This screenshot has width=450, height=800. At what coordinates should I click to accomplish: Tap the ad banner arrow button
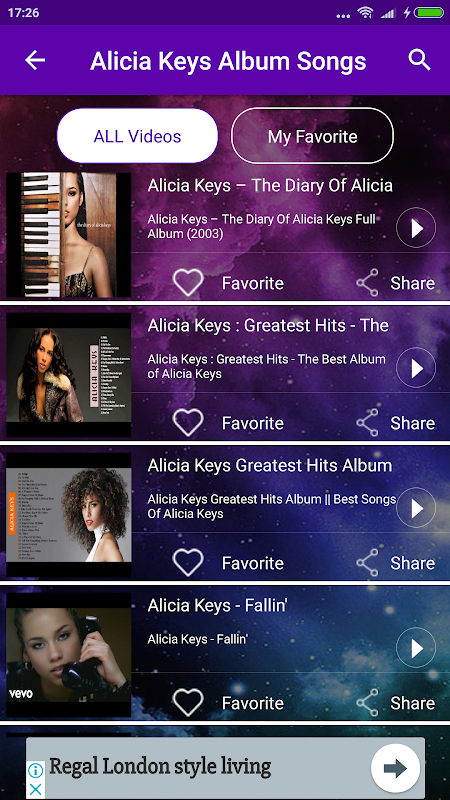[395, 768]
